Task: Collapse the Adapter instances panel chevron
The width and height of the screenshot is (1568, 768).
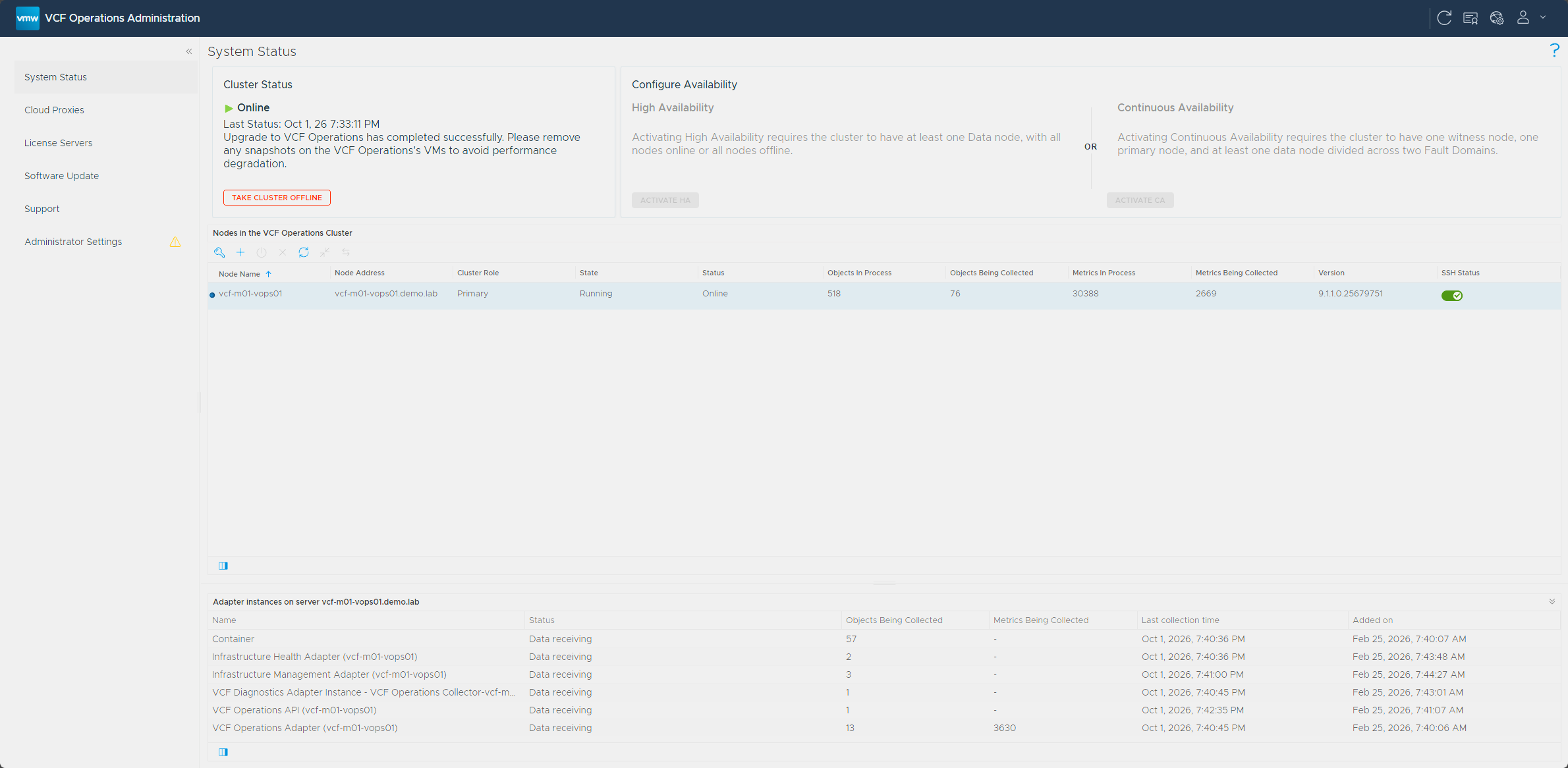Action: tap(1552, 601)
